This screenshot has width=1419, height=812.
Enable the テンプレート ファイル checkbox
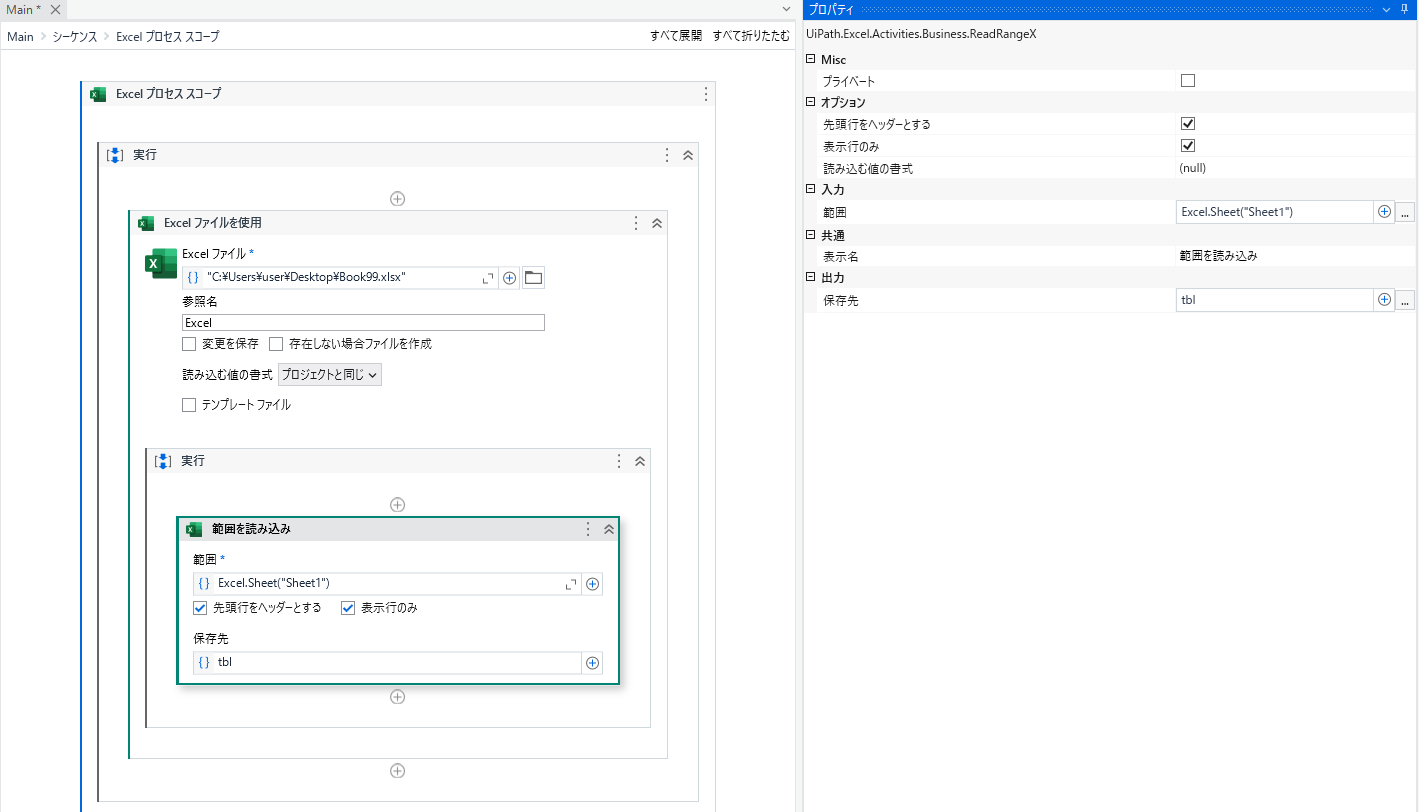(189, 405)
